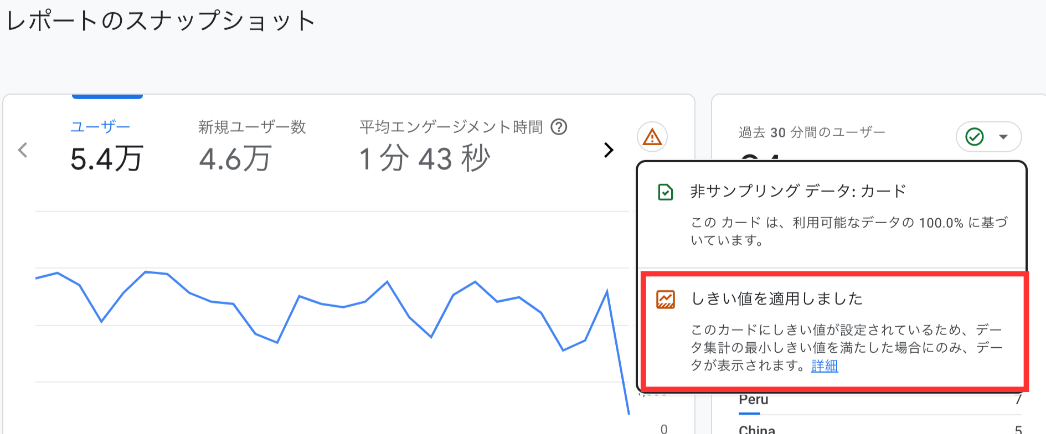Image resolution: width=1046 pixels, height=434 pixels.
Task: Click the orange warning triangle icon
Action: coord(652,137)
